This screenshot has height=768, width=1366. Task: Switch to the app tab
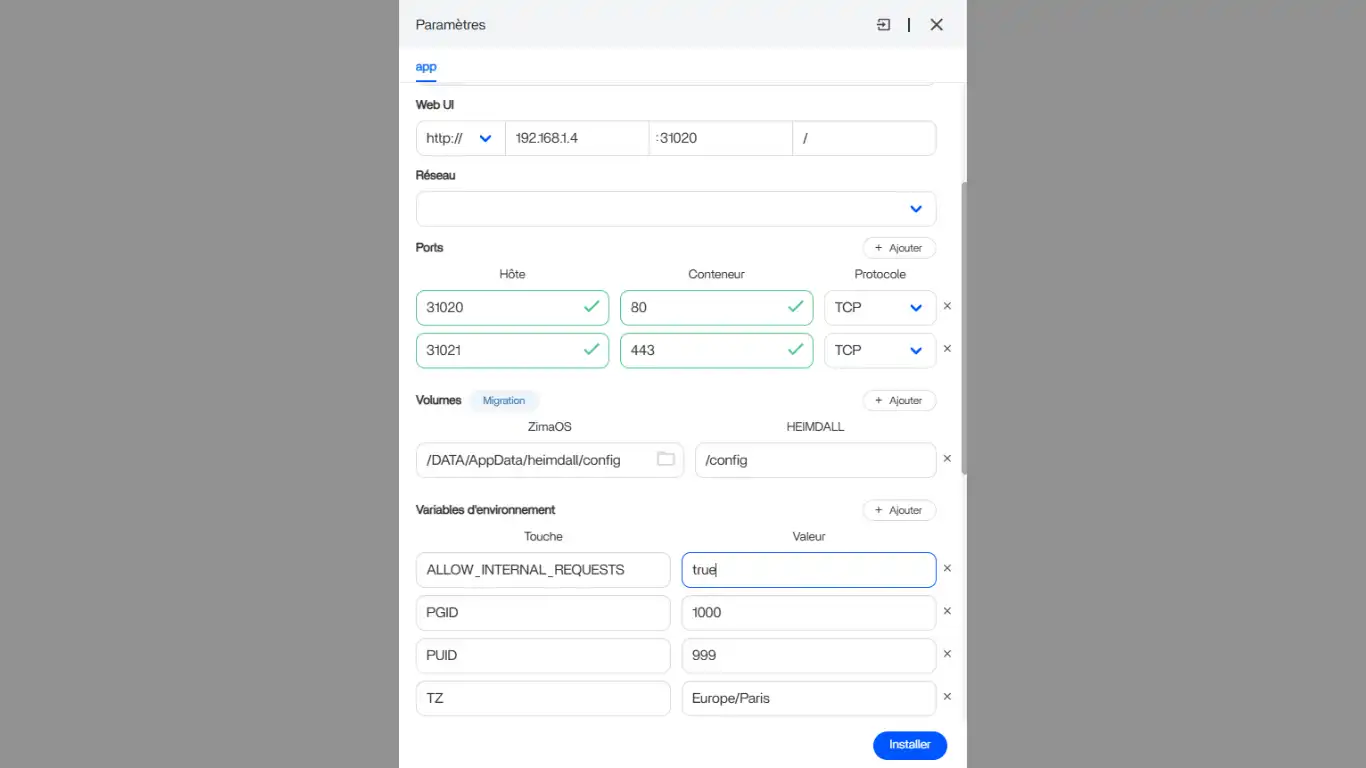point(426,67)
